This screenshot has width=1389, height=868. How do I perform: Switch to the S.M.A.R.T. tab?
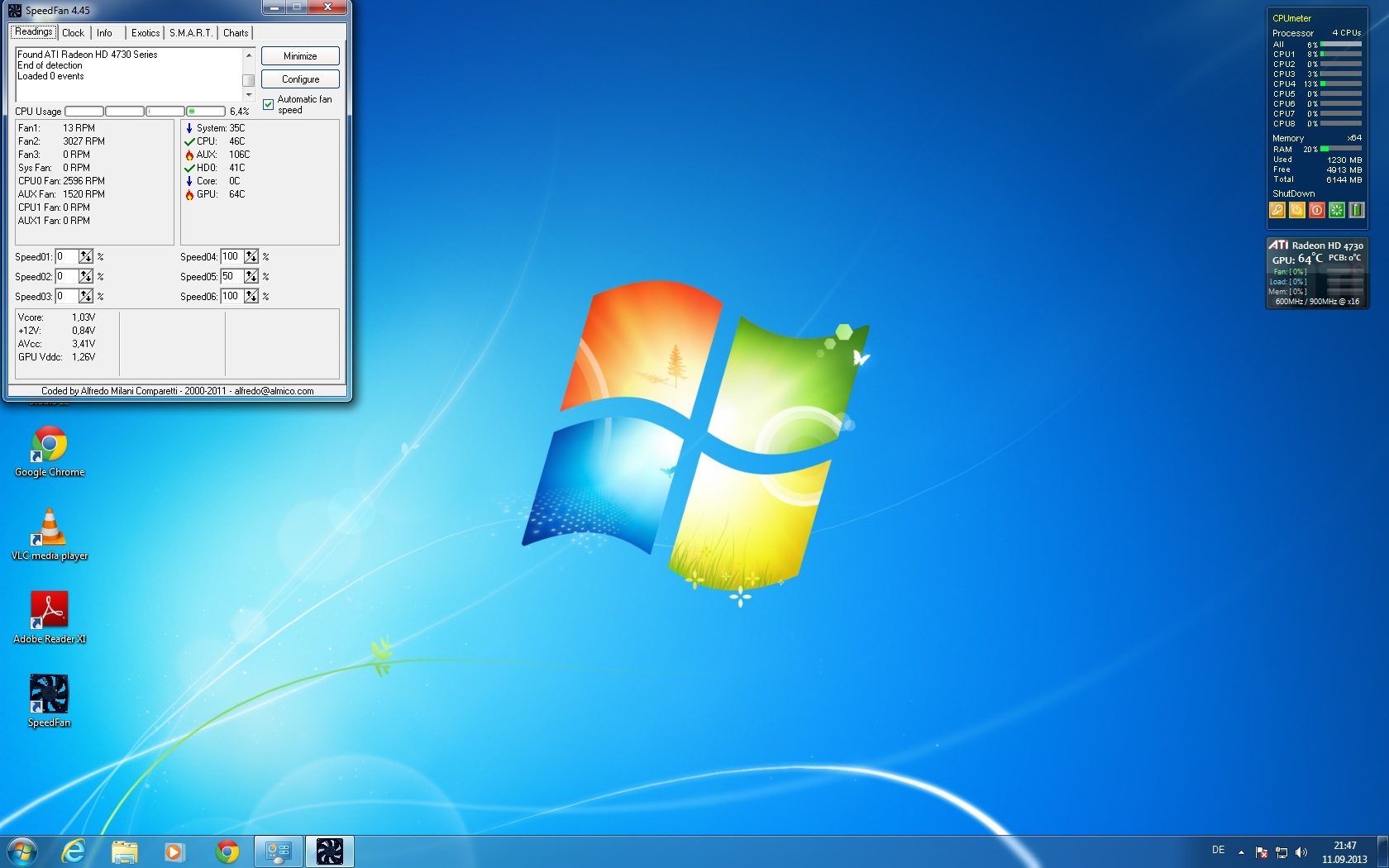coord(191,33)
